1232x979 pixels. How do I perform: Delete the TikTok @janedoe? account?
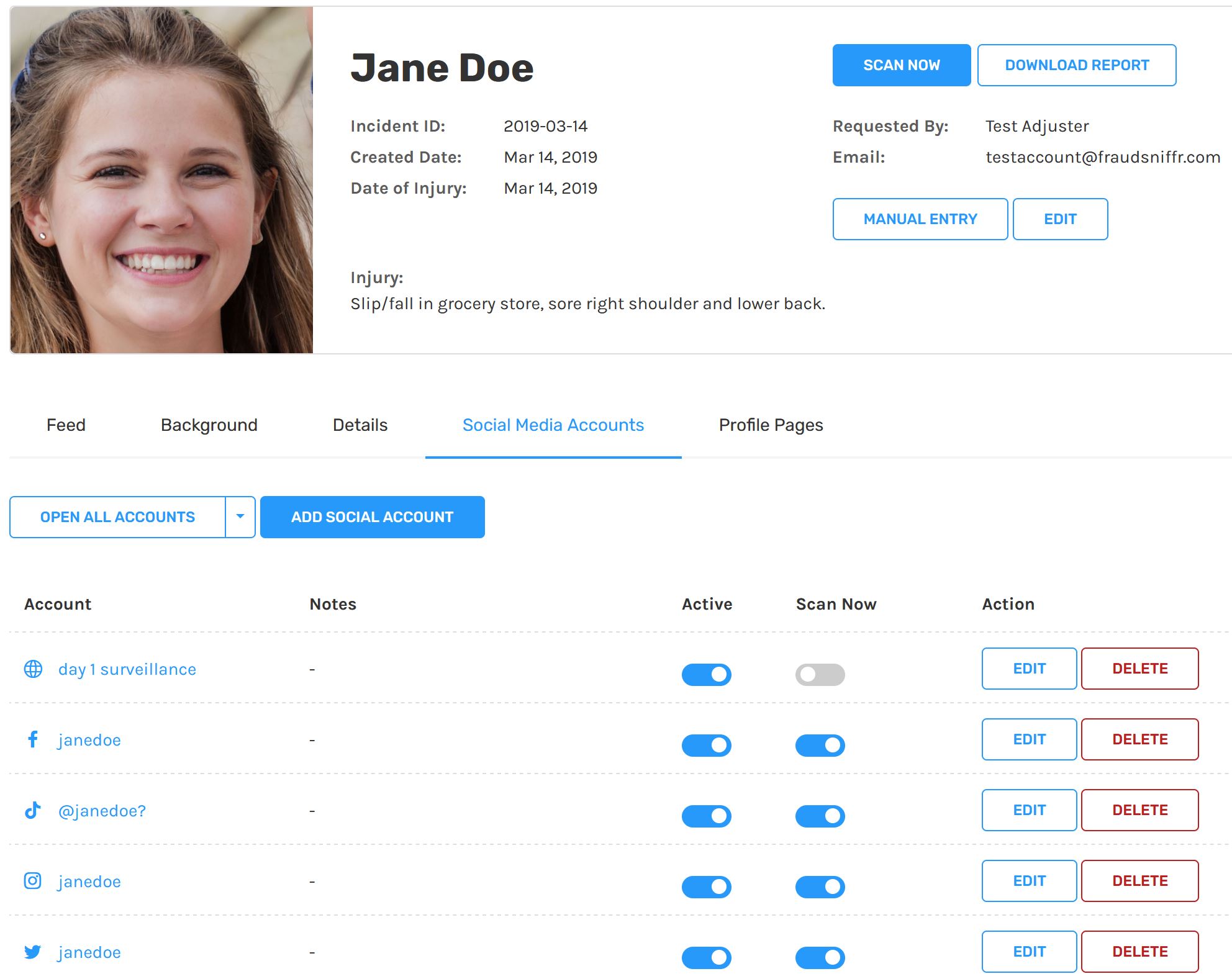coord(1140,810)
